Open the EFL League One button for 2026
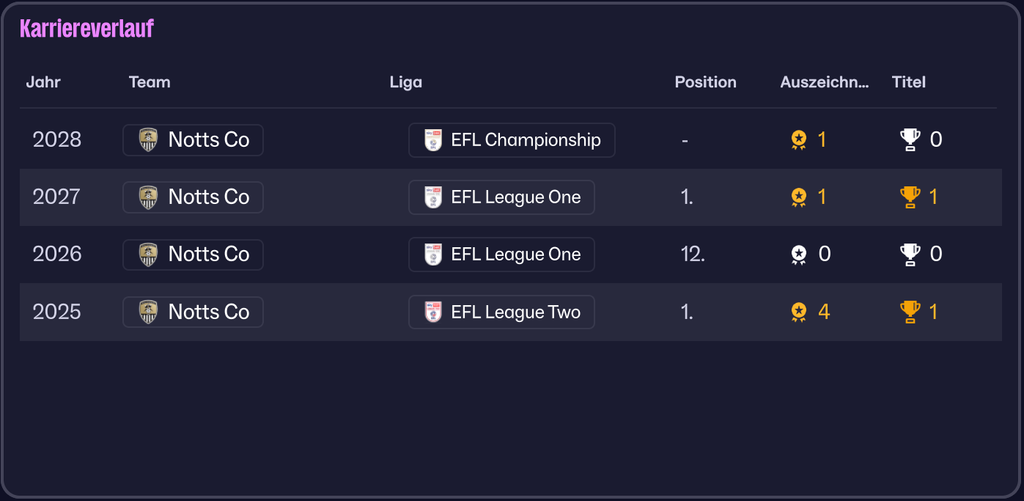Screen dimensions: 1024x501 click(502, 254)
